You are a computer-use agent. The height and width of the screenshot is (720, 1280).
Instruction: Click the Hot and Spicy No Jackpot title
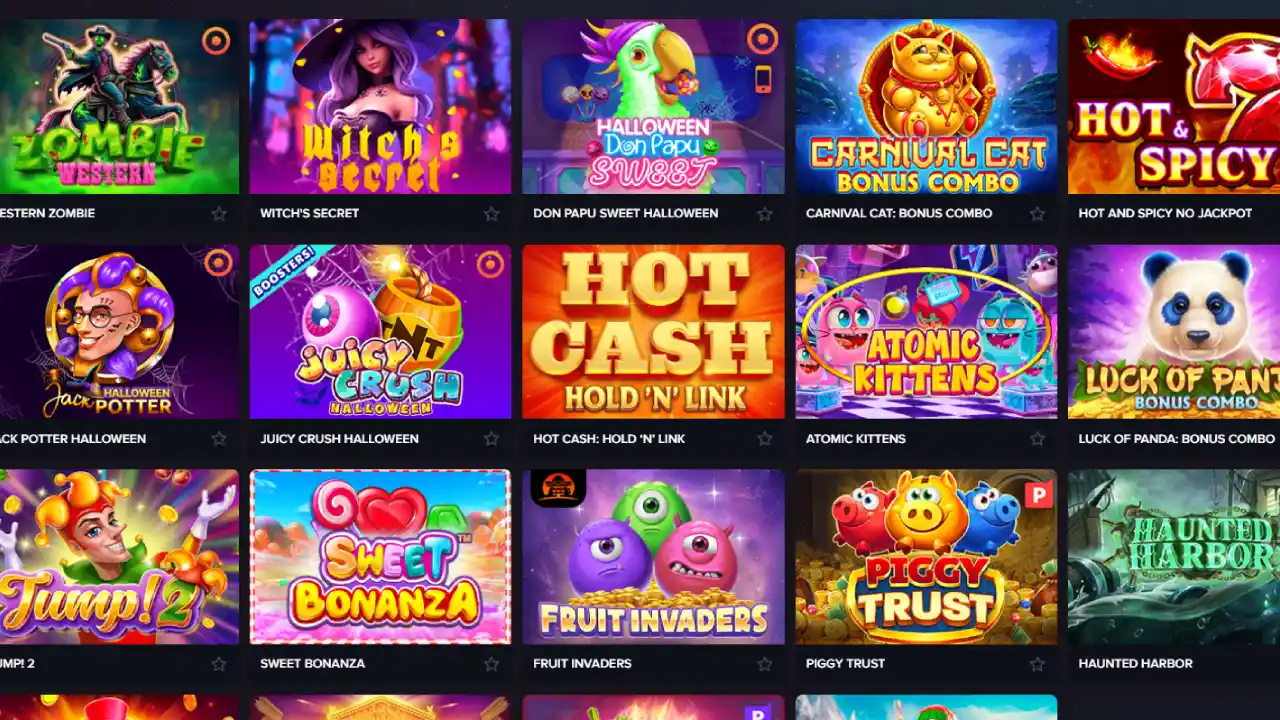coord(1165,213)
